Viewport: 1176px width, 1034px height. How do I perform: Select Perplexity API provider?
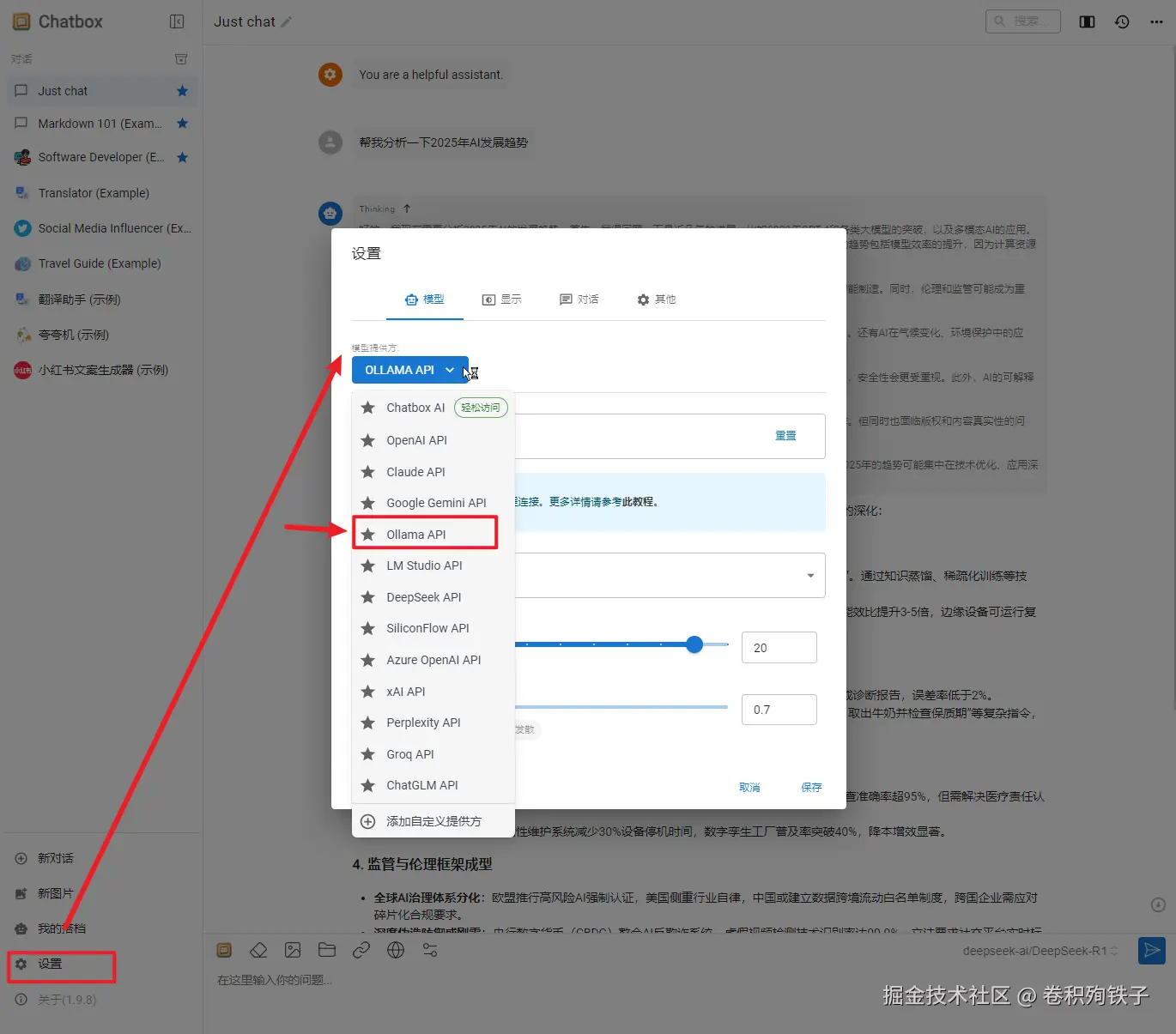[433, 723]
